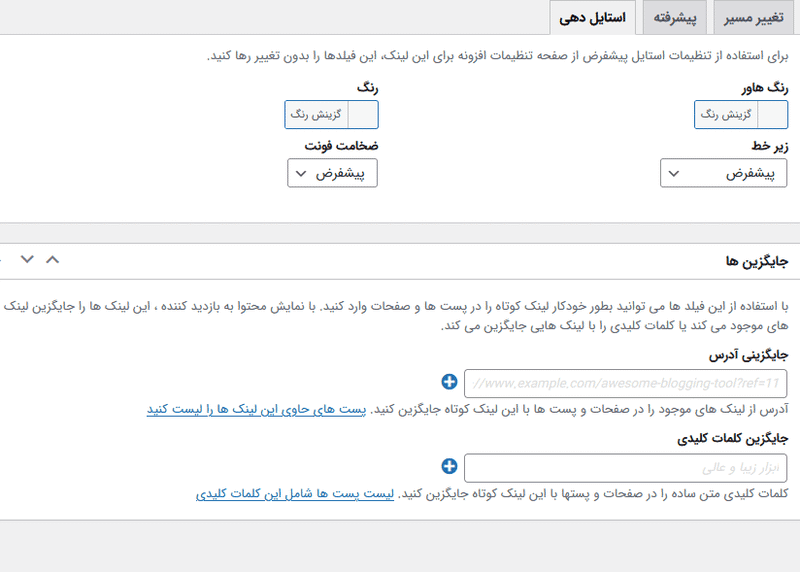Screen dimensions: 800x572
Task: Move جایگزین ها panel down with arrow
Action: pyautogui.click(x=27, y=260)
